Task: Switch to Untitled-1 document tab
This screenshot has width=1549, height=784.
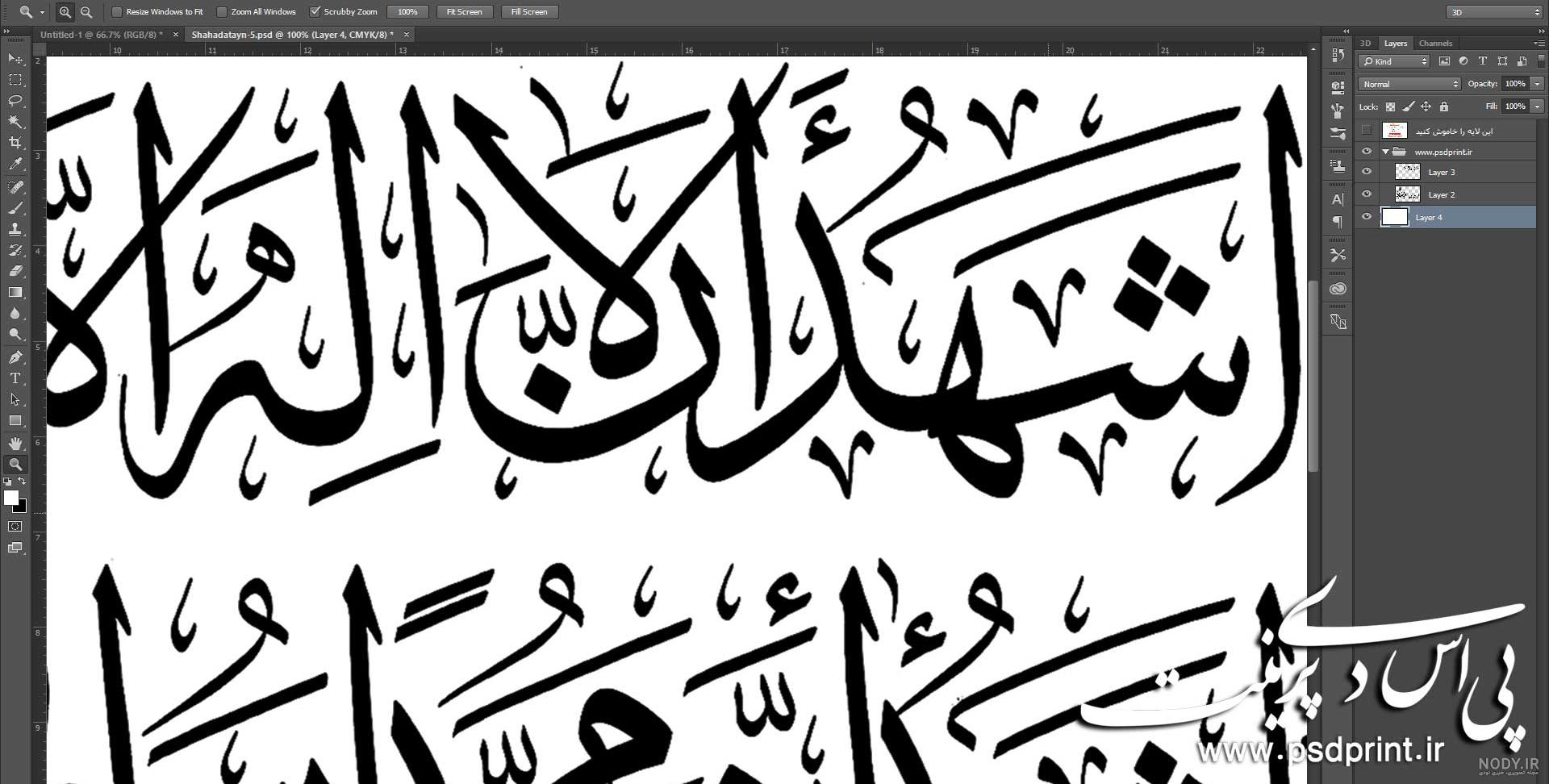Action: tap(101, 35)
